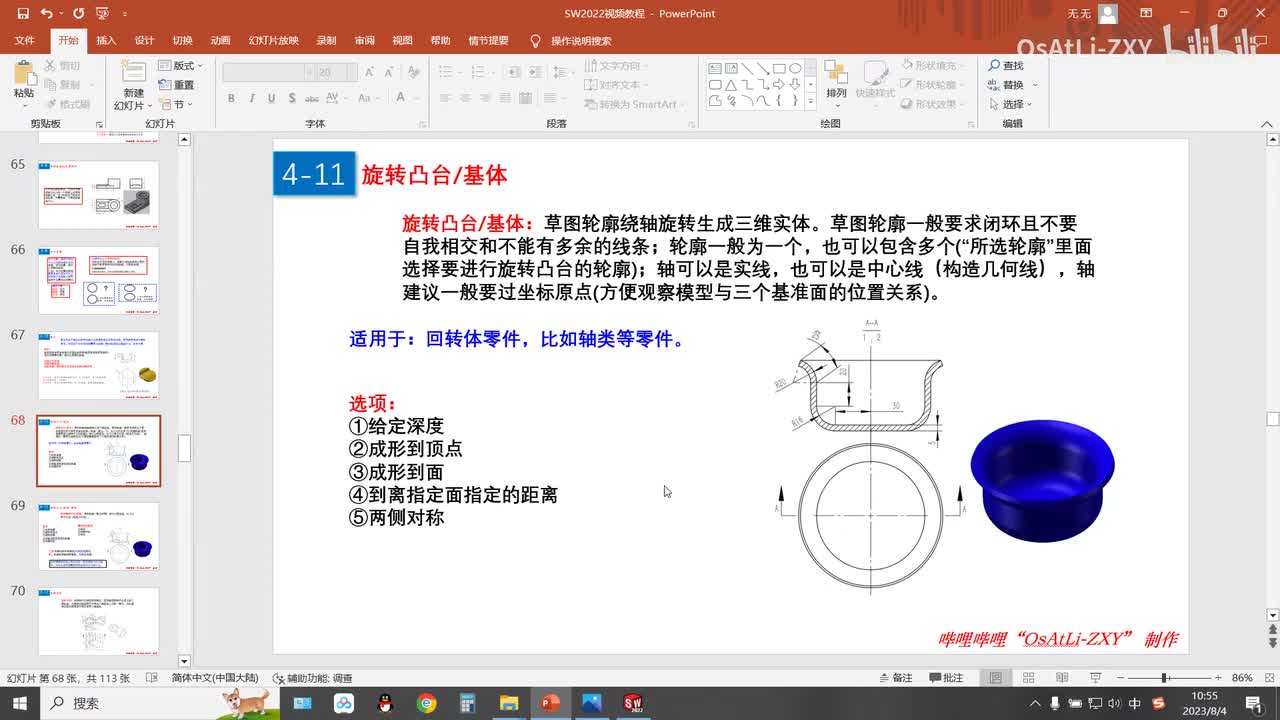This screenshot has width=1280, height=720.
Task: Select the text box shape in gallery
Action: pyautogui.click(x=715, y=69)
